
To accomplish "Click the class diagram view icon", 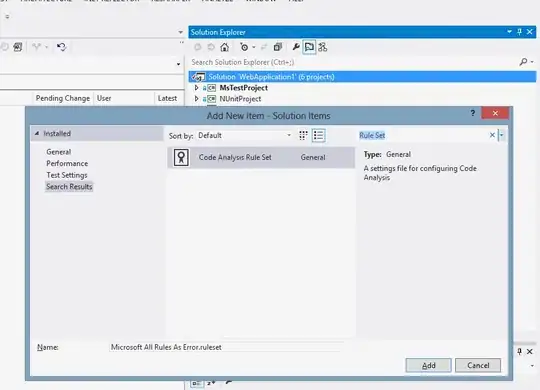I will pos(323,47).
